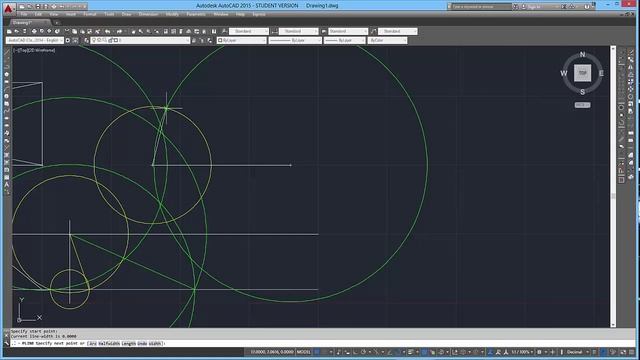Screen dimensions: 640x360
Task: Select the Multiline Text tool
Action: tap(7, 184)
